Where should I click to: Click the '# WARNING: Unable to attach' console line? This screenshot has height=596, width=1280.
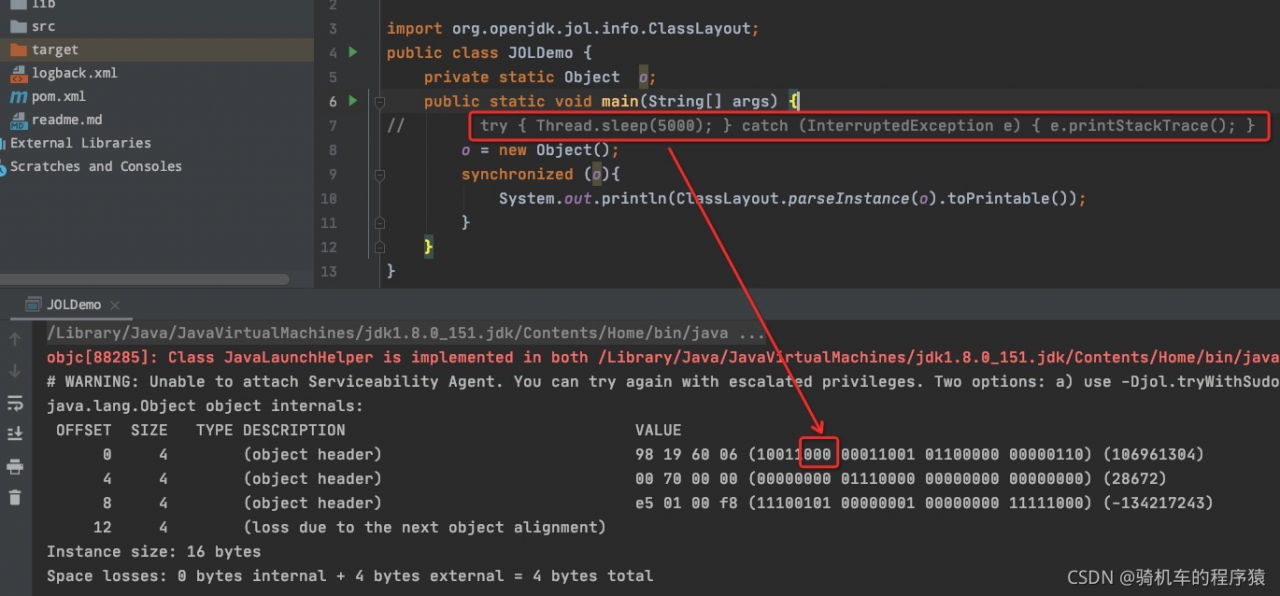(662, 381)
